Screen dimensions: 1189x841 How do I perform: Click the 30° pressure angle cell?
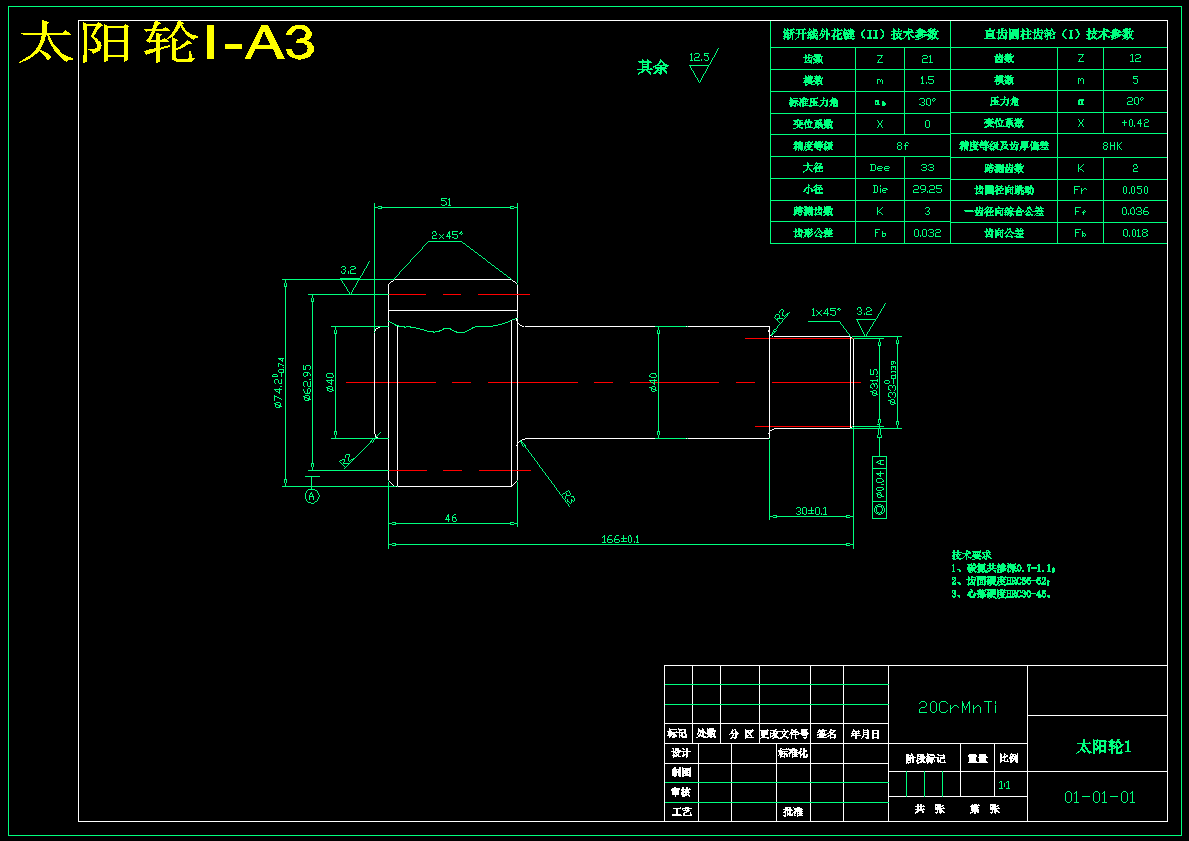pyautogui.click(x=927, y=102)
